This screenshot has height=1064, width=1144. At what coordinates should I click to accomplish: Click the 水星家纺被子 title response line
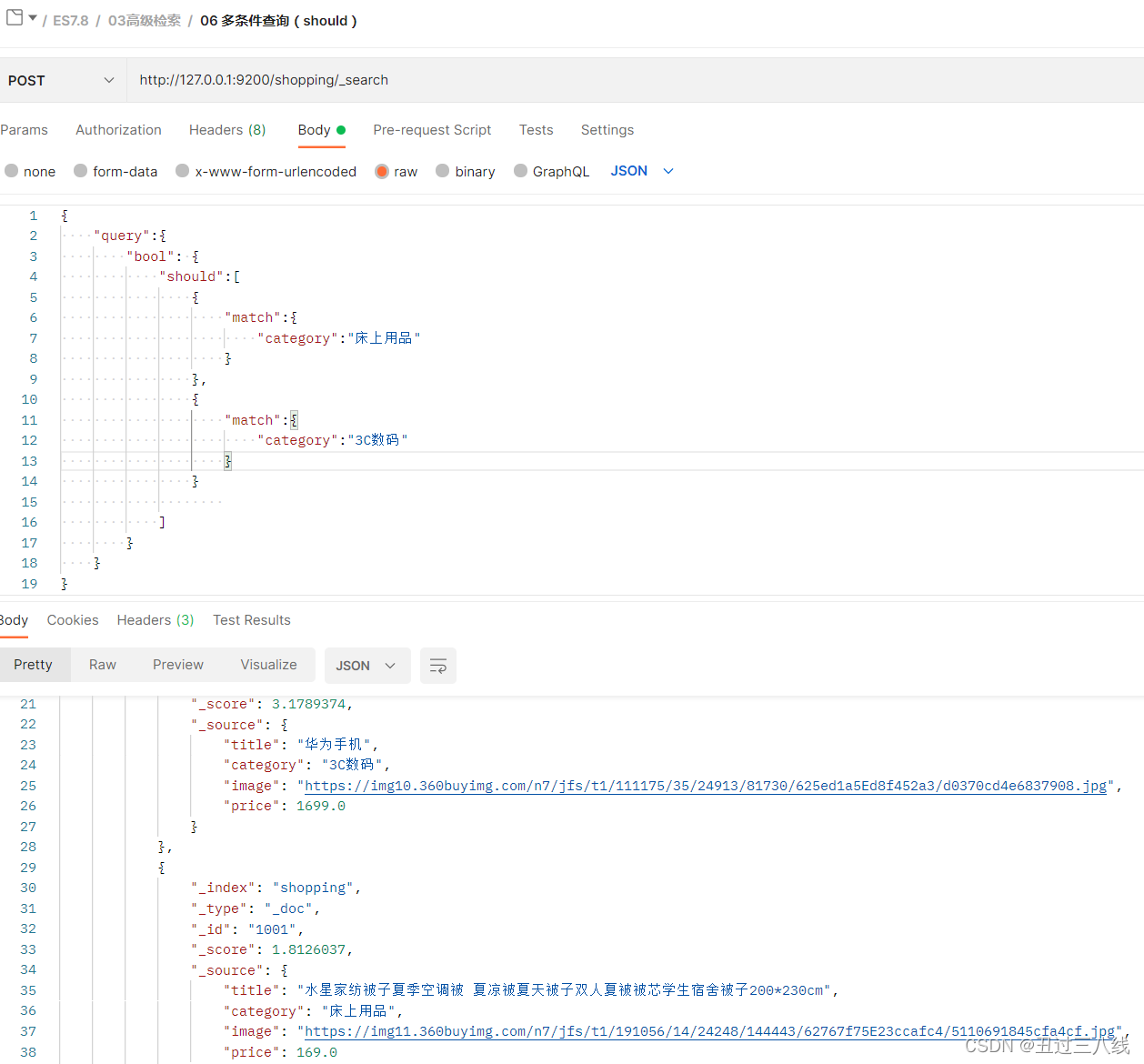tap(531, 990)
